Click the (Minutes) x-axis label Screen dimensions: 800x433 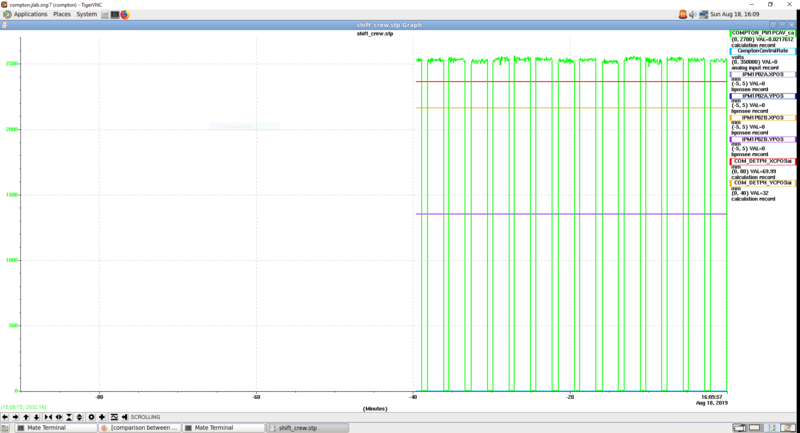click(x=375, y=409)
